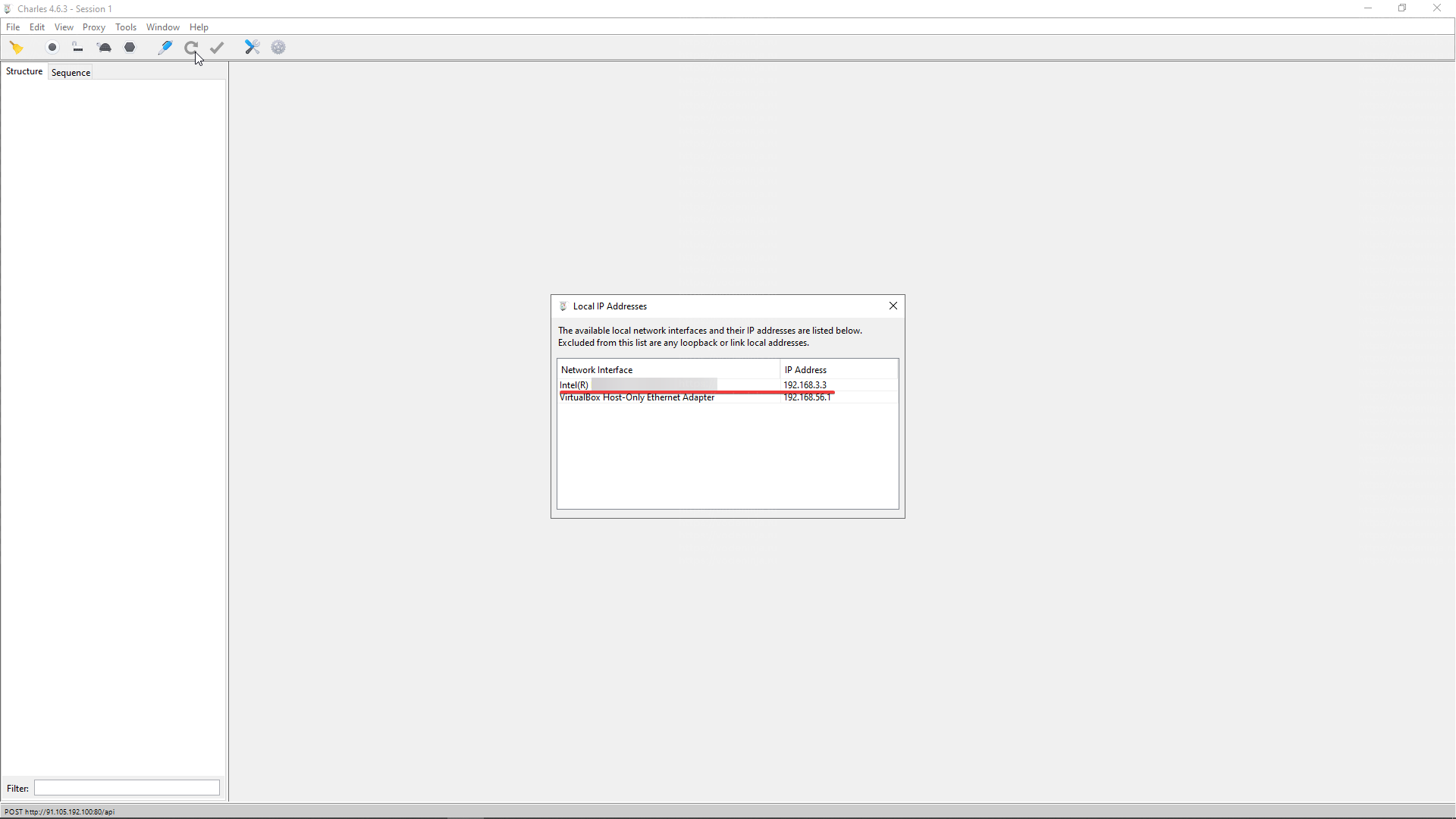Image resolution: width=1456 pixels, height=819 pixels.
Task: Click the IP address 192.168.3.3
Action: (805, 385)
